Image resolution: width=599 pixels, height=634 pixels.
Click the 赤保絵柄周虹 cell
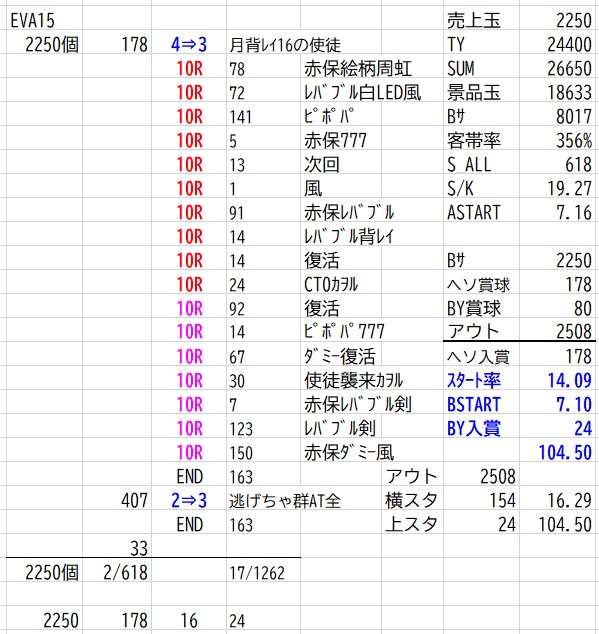(x=358, y=68)
